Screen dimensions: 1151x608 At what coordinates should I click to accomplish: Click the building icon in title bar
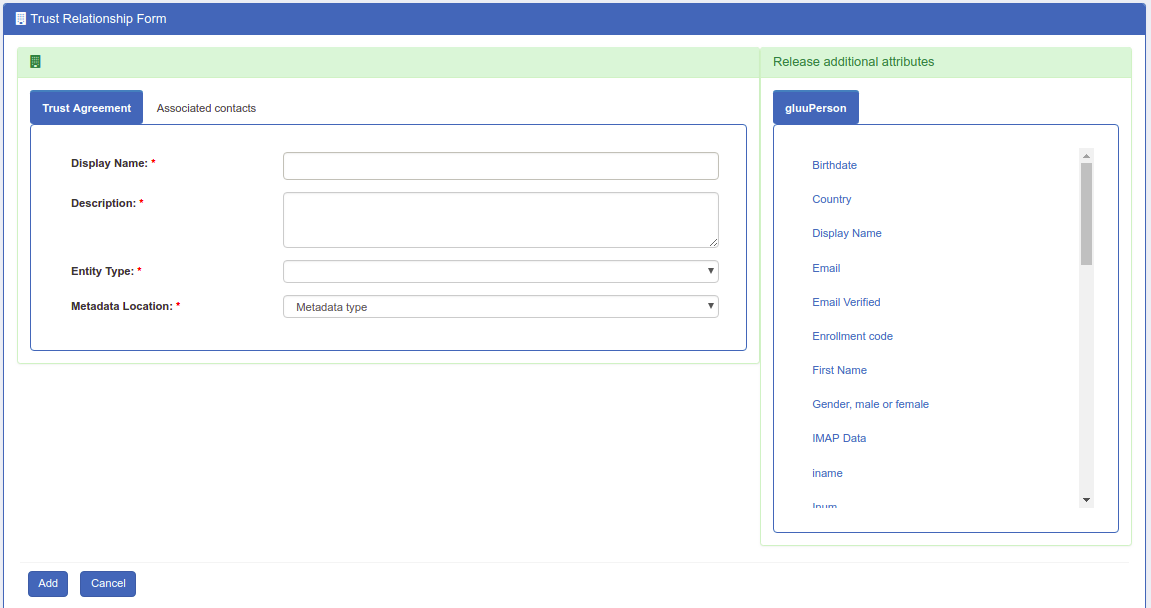20,19
